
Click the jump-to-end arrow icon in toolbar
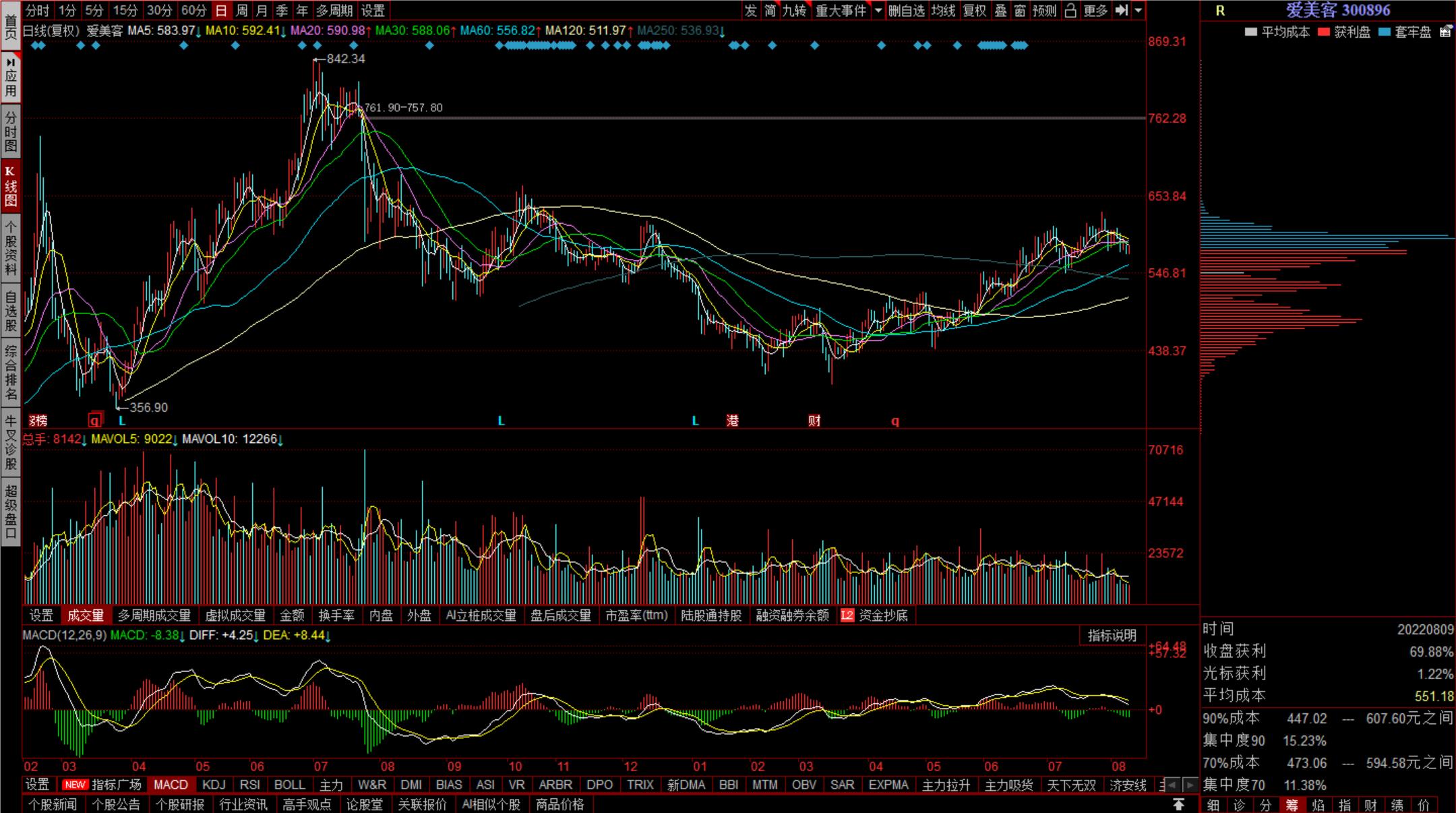point(1122,11)
